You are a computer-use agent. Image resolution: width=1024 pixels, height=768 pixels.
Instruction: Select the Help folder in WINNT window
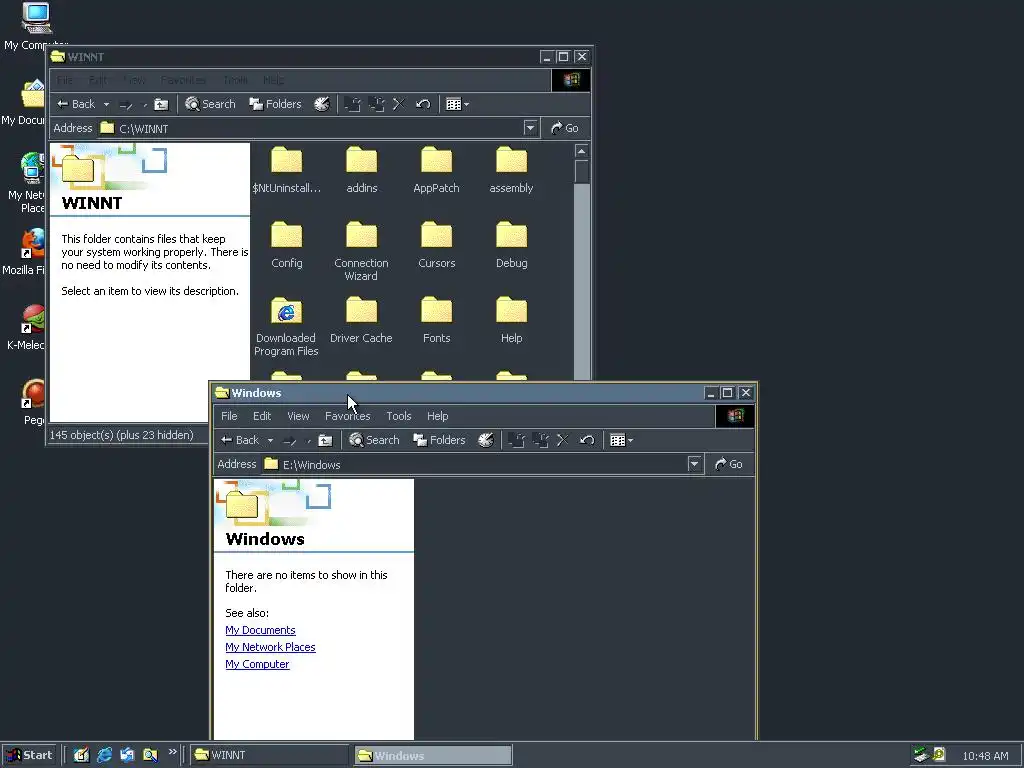pyautogui.click(x=511, y=320)
